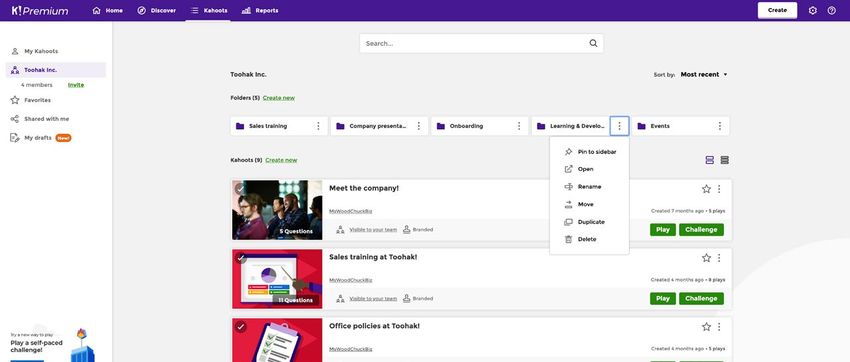Open the Meet the company! title

pos(364,188)
